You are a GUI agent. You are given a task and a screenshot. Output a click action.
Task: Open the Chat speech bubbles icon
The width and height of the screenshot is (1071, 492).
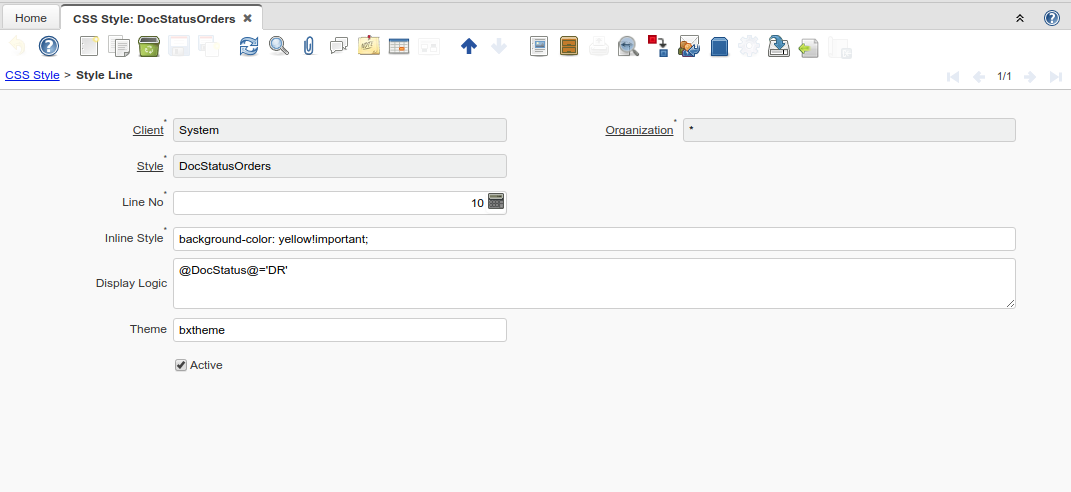point(339,46)
